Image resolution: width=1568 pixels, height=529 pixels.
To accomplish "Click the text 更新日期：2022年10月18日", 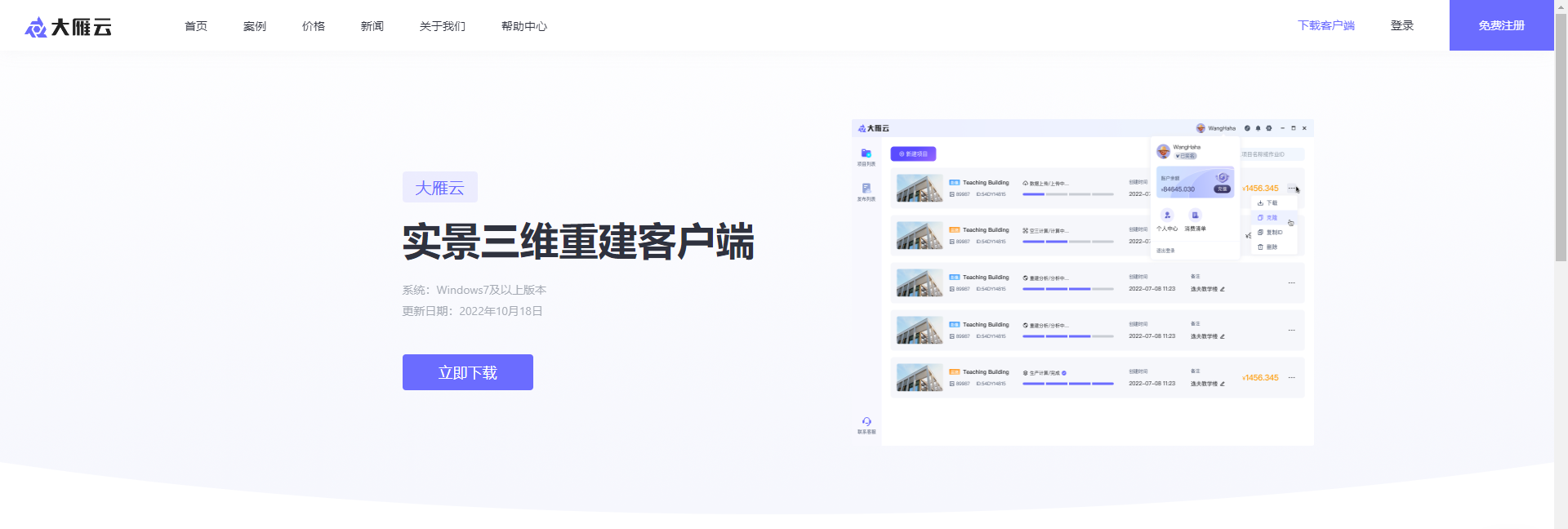I will click(473, 311).
